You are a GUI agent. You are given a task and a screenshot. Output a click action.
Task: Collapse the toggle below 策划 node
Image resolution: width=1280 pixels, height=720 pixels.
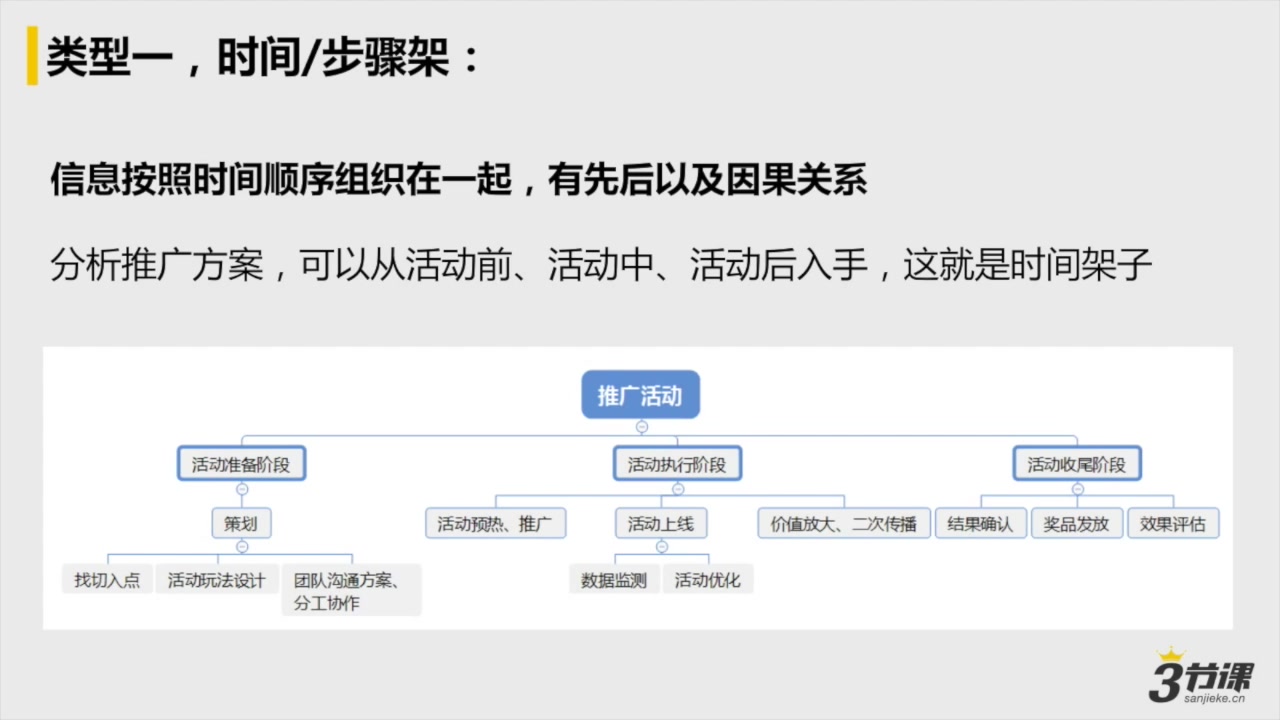241,546
